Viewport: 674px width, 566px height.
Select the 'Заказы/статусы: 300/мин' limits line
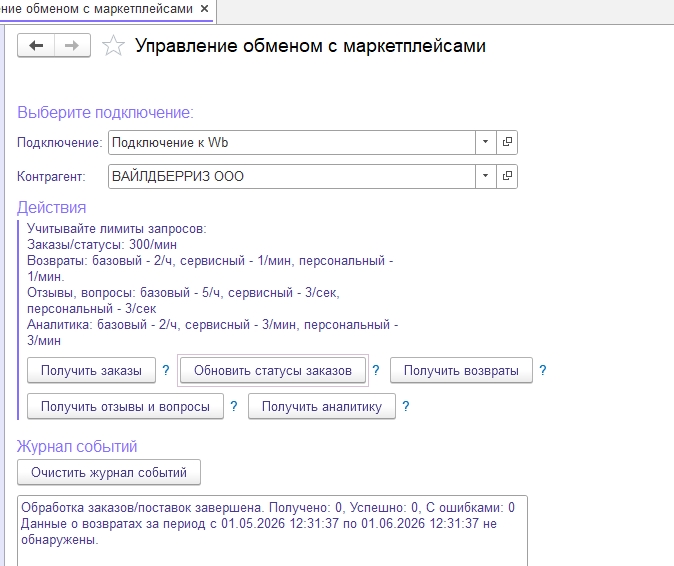[102, 245]
